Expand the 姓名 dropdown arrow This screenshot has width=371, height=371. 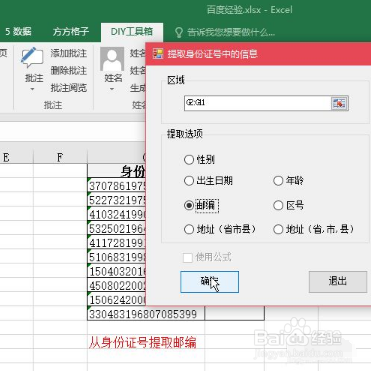112,89
